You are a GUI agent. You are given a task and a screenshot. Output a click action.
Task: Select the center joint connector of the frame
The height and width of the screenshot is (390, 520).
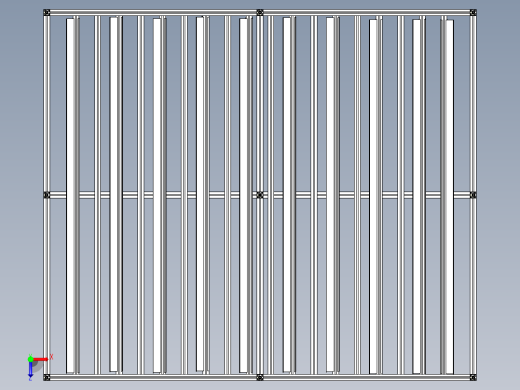tap(260, 195)
